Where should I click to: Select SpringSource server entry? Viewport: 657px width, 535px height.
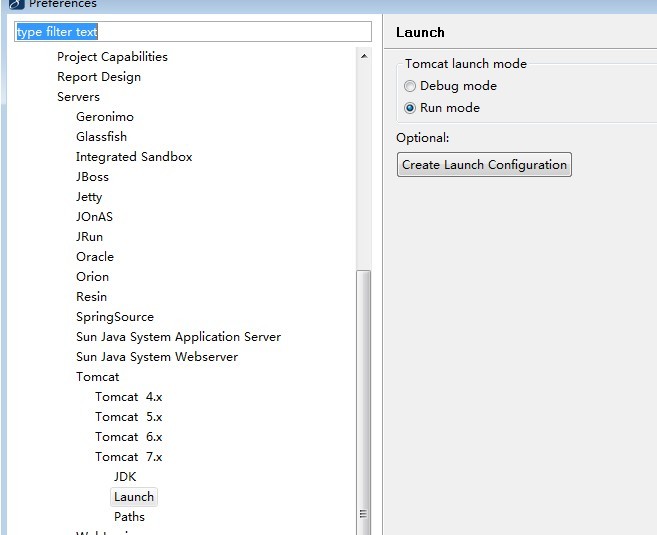[115, 317]
